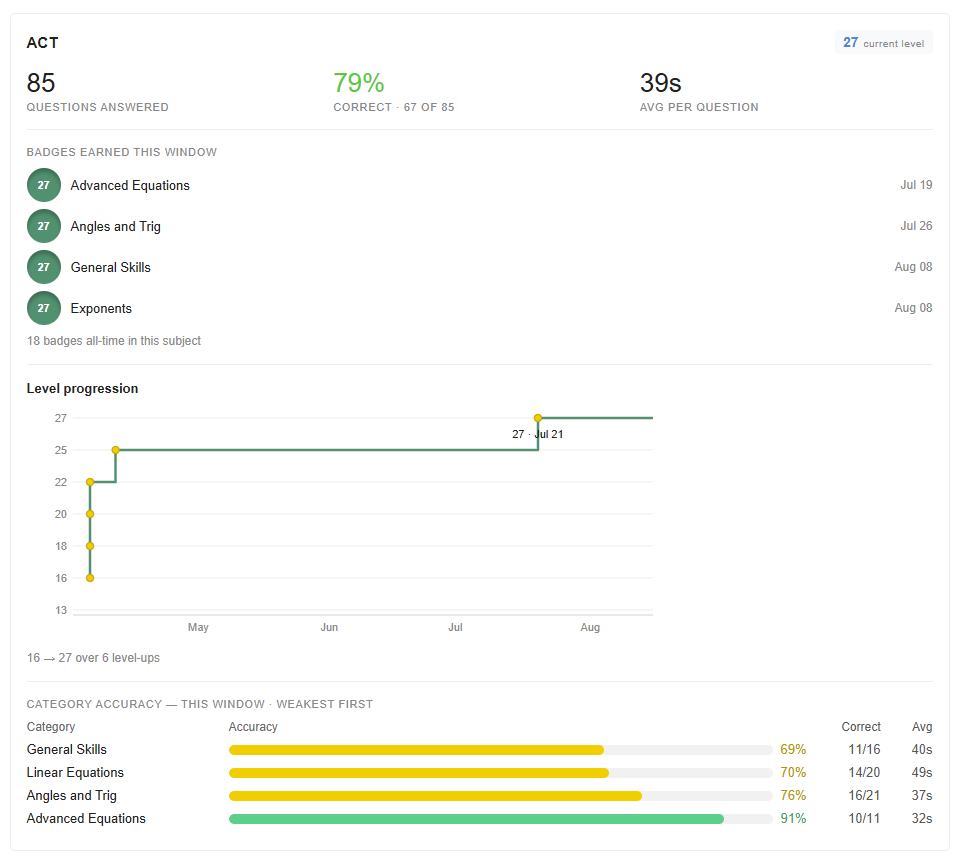
Task: Select the level 20 chart marker
Action: [90, 514]
